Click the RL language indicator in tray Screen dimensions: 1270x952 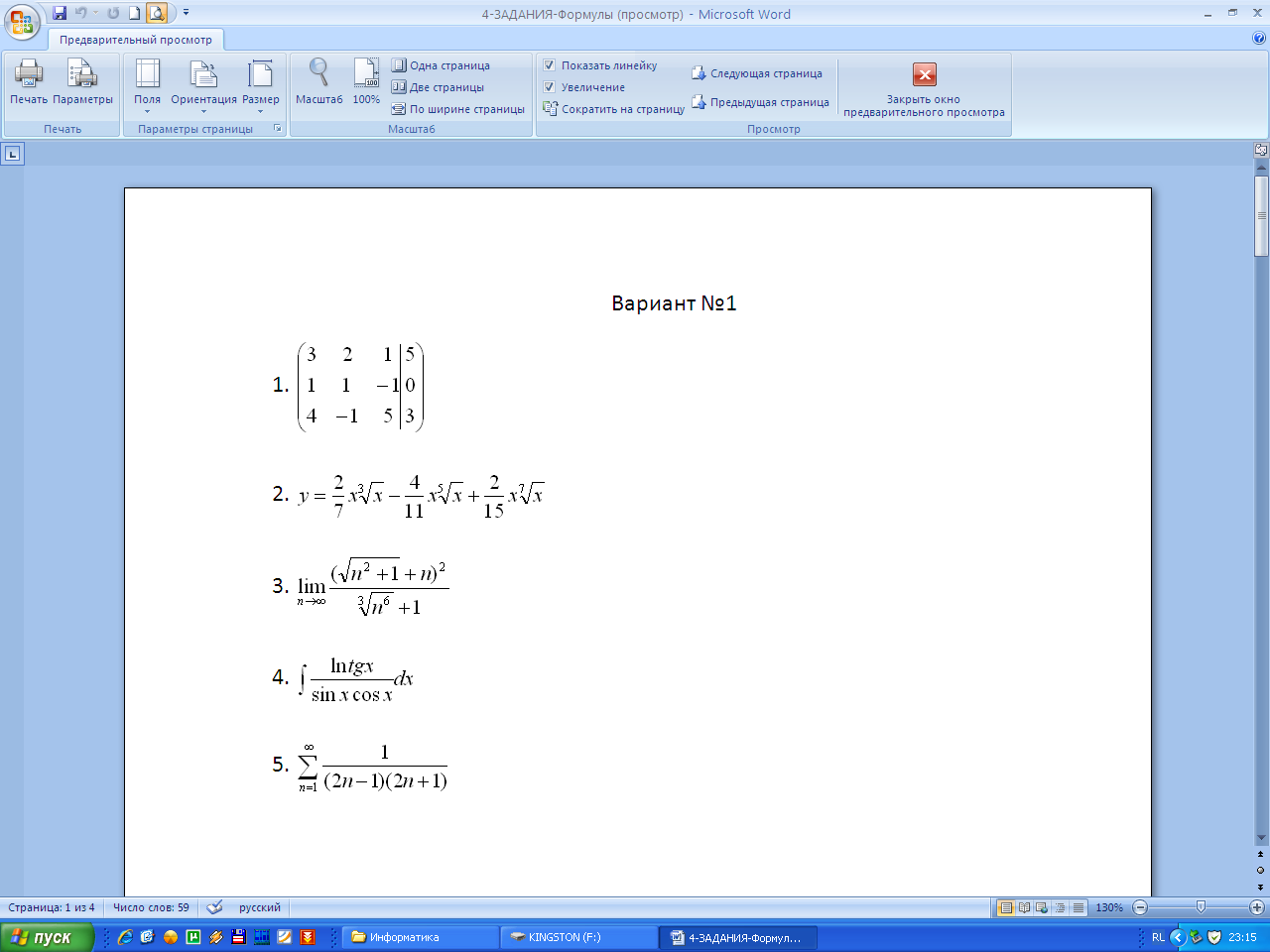pos(1158,937)
